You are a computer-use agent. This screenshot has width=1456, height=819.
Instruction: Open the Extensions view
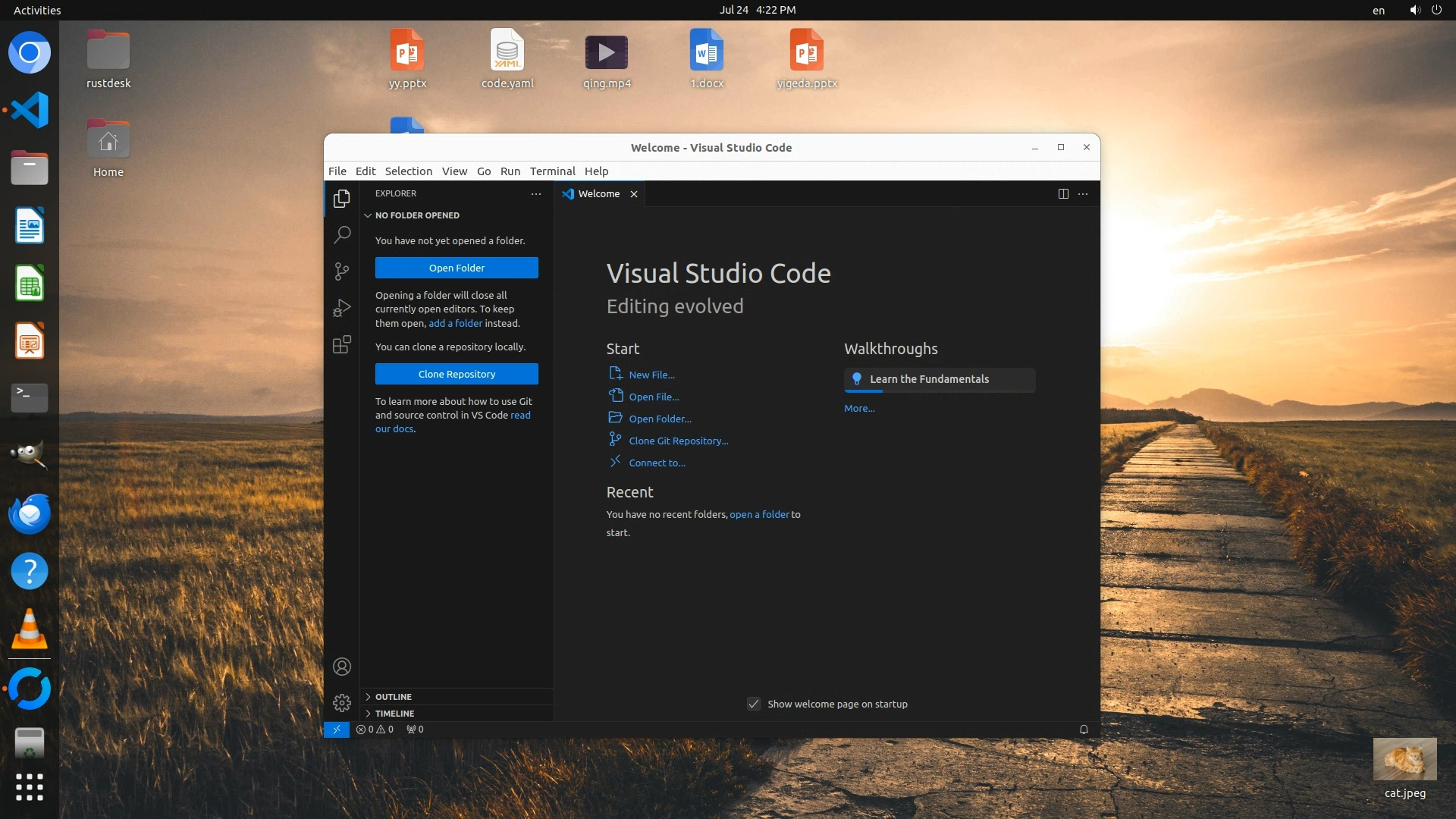[x=342, y=345]
